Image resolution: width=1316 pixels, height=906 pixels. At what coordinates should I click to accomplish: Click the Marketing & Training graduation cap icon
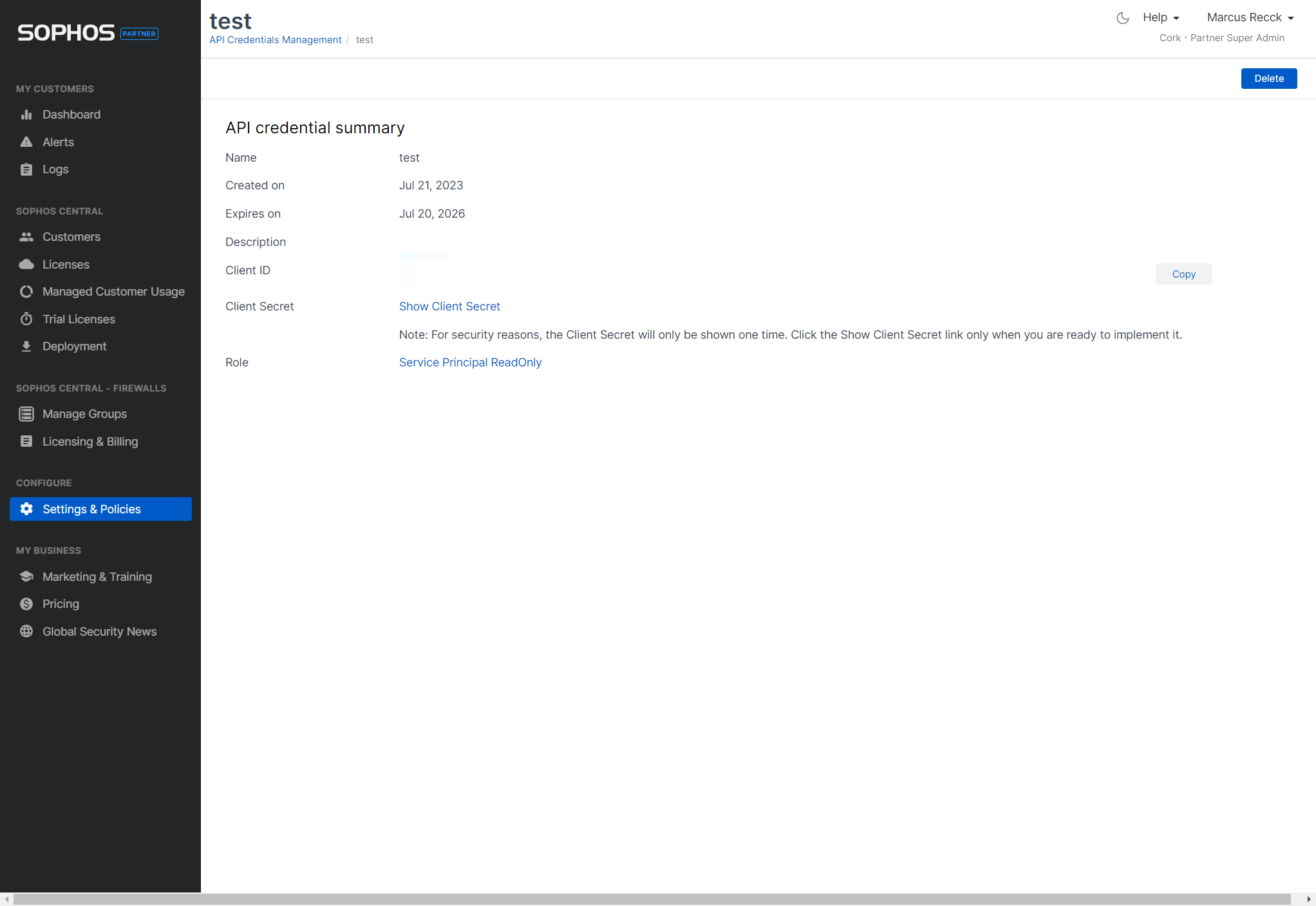(26, 577)
